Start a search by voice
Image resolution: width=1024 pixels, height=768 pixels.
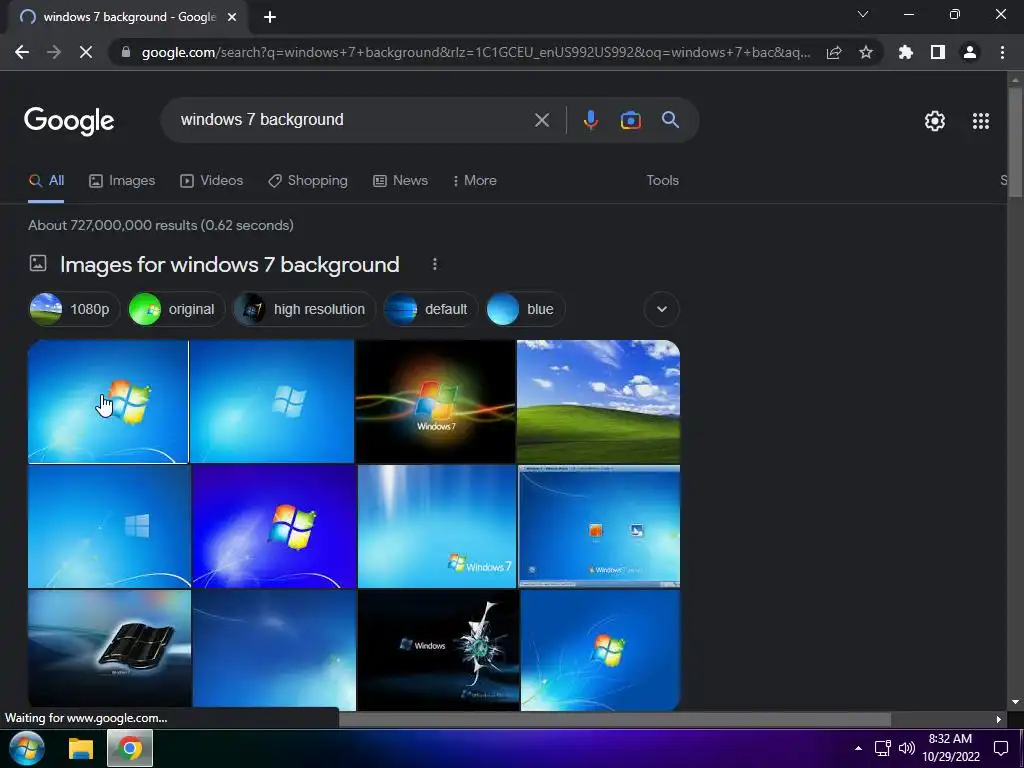click(x=590, y=120)
